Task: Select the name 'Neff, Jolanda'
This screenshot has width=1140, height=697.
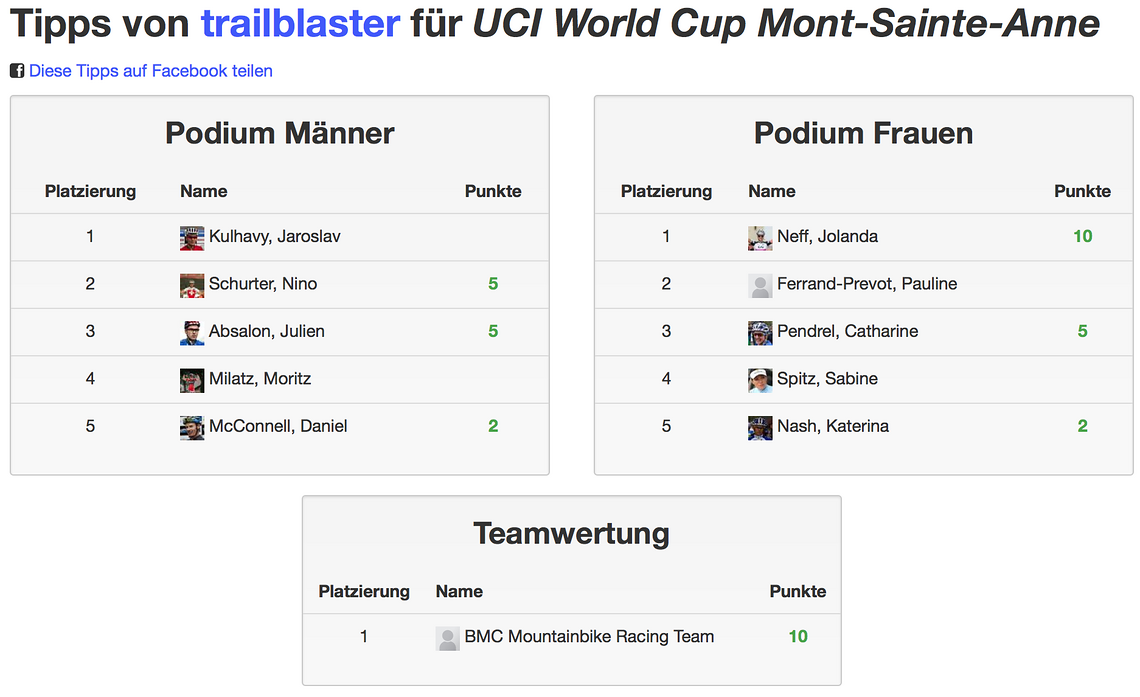Action: 827,236
